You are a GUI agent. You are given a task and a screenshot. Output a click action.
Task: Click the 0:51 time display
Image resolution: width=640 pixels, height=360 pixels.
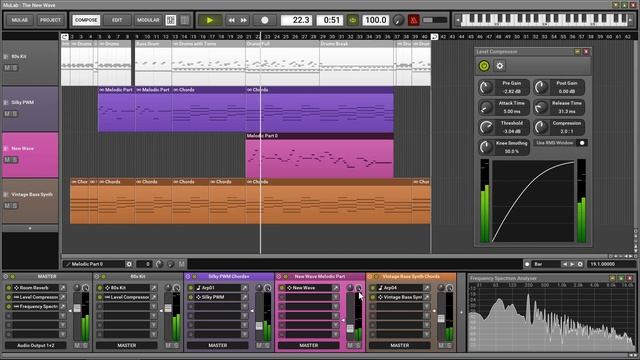click(x=331, y=20)
